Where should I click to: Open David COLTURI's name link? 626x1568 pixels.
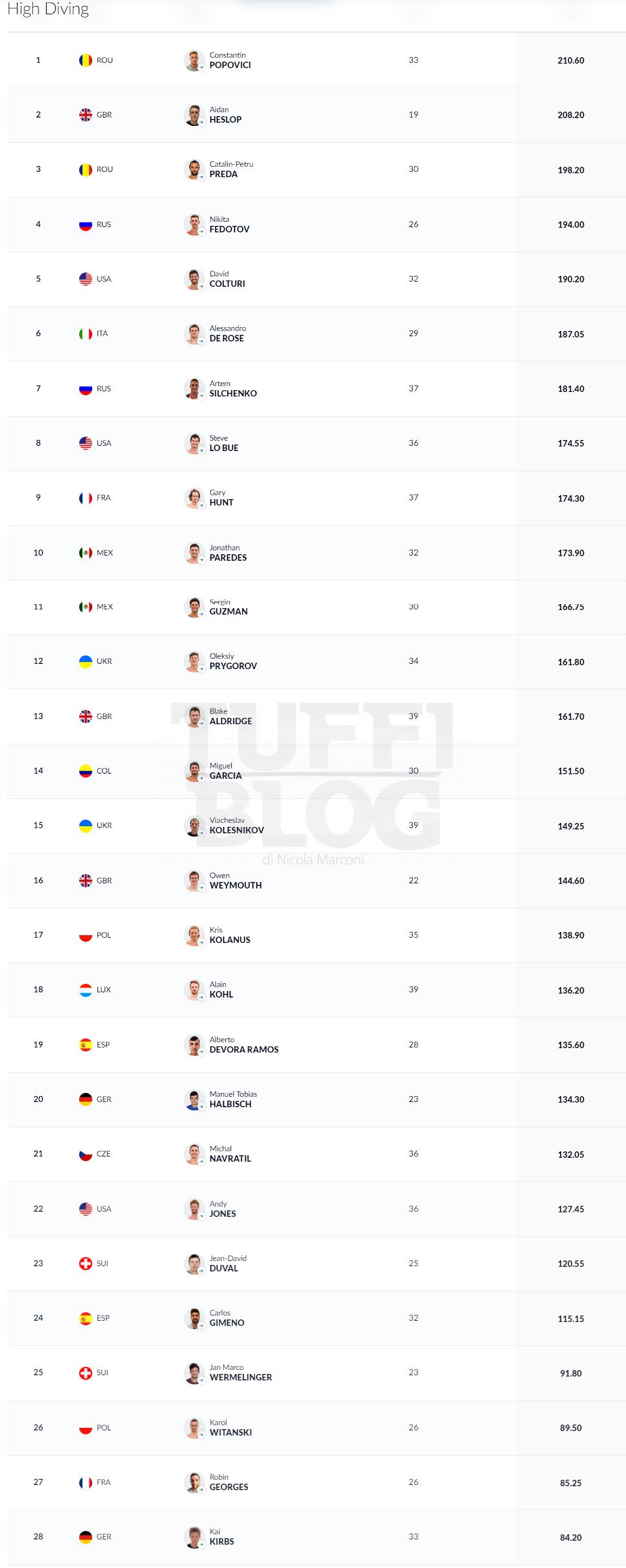(x=227, y=279)
